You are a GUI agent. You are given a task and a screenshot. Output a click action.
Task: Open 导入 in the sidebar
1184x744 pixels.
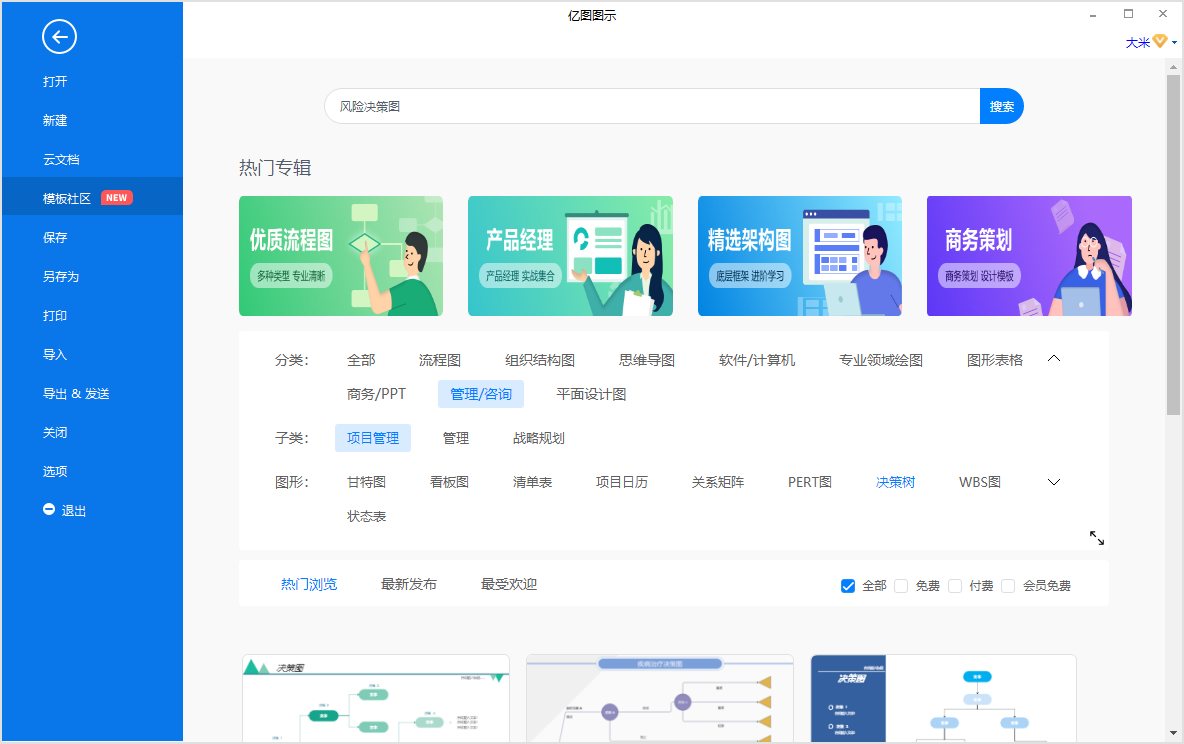[55, 354]
